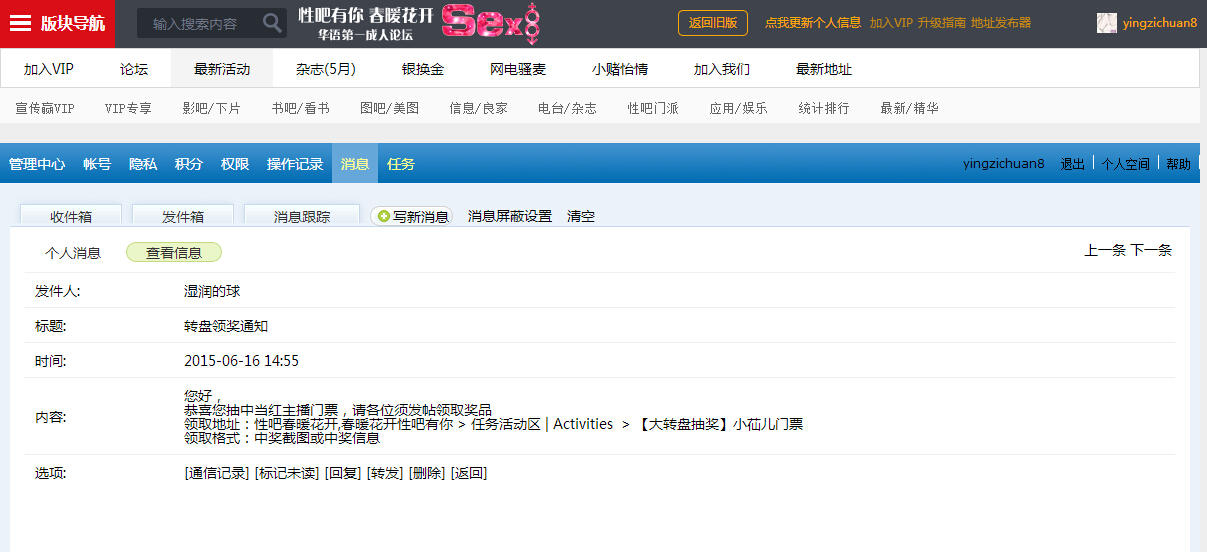Click the 加入VIP link in header
This screenshot has width=1207, height=552.
click(891, 23)
